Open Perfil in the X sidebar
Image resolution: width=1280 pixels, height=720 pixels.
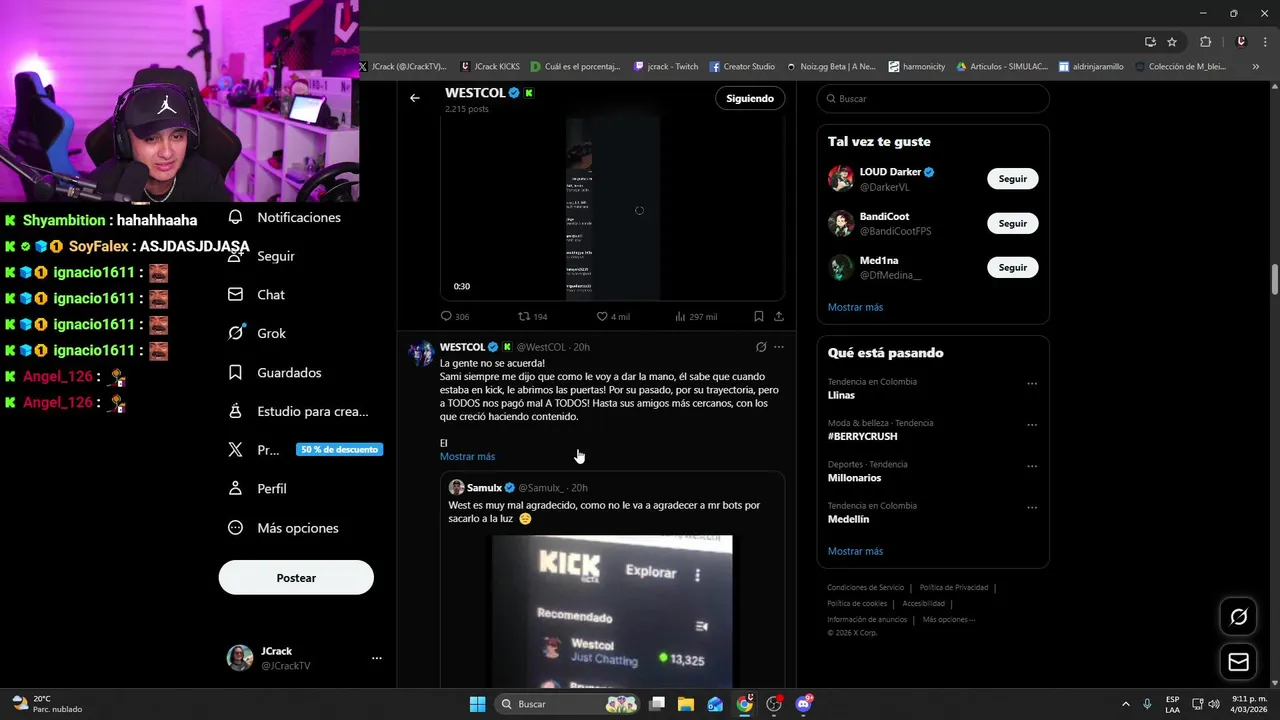pyautogui.click(x=258, y=489)
